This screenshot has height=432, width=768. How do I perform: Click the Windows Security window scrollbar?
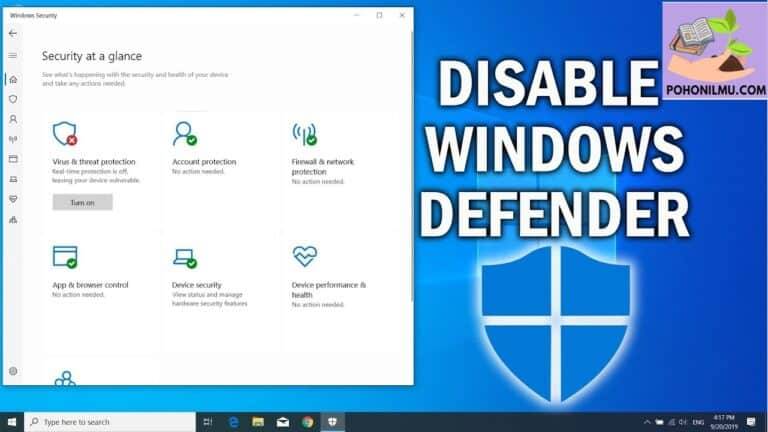[x=412, y=167]
